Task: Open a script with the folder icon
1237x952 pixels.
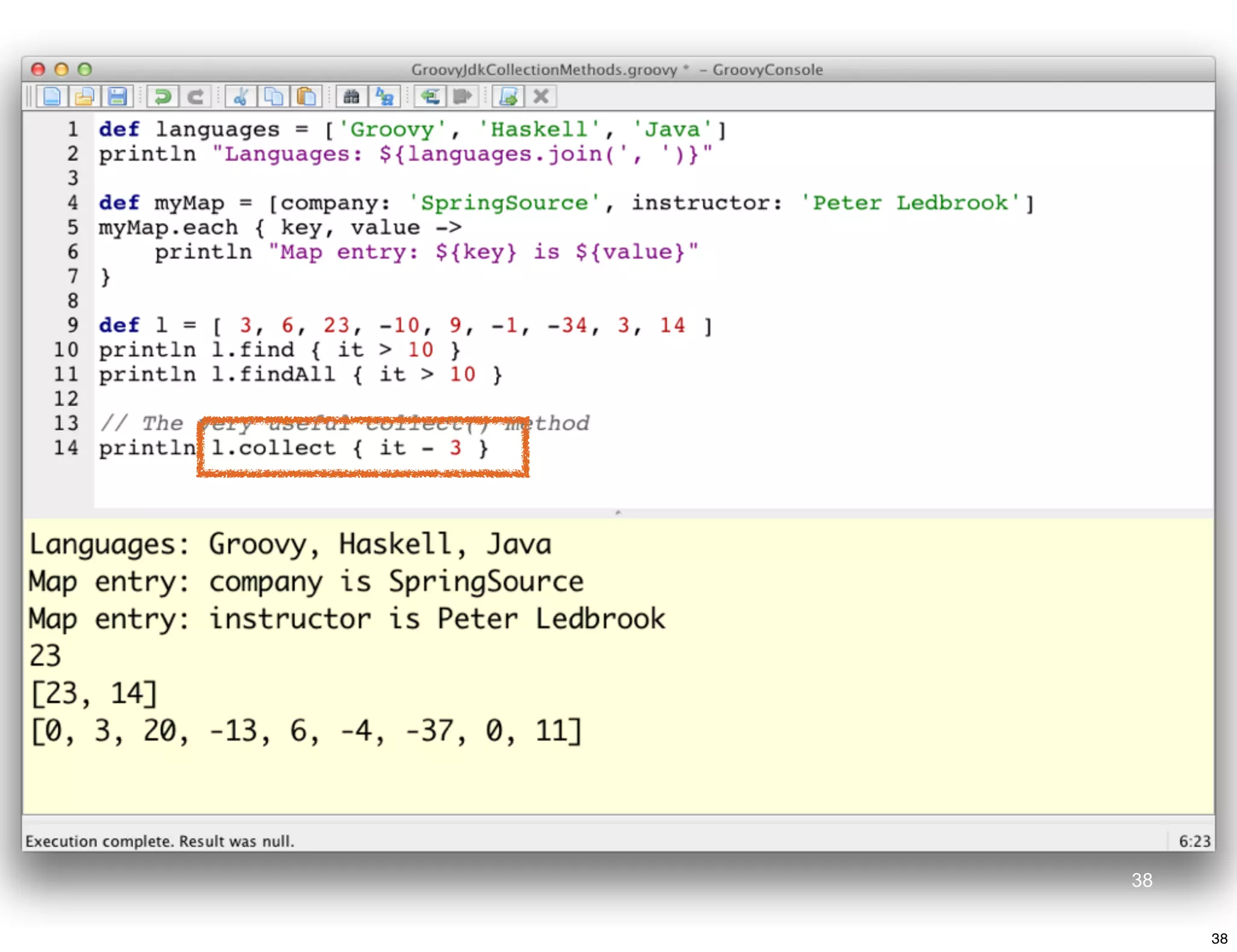Action: [85, 97]
